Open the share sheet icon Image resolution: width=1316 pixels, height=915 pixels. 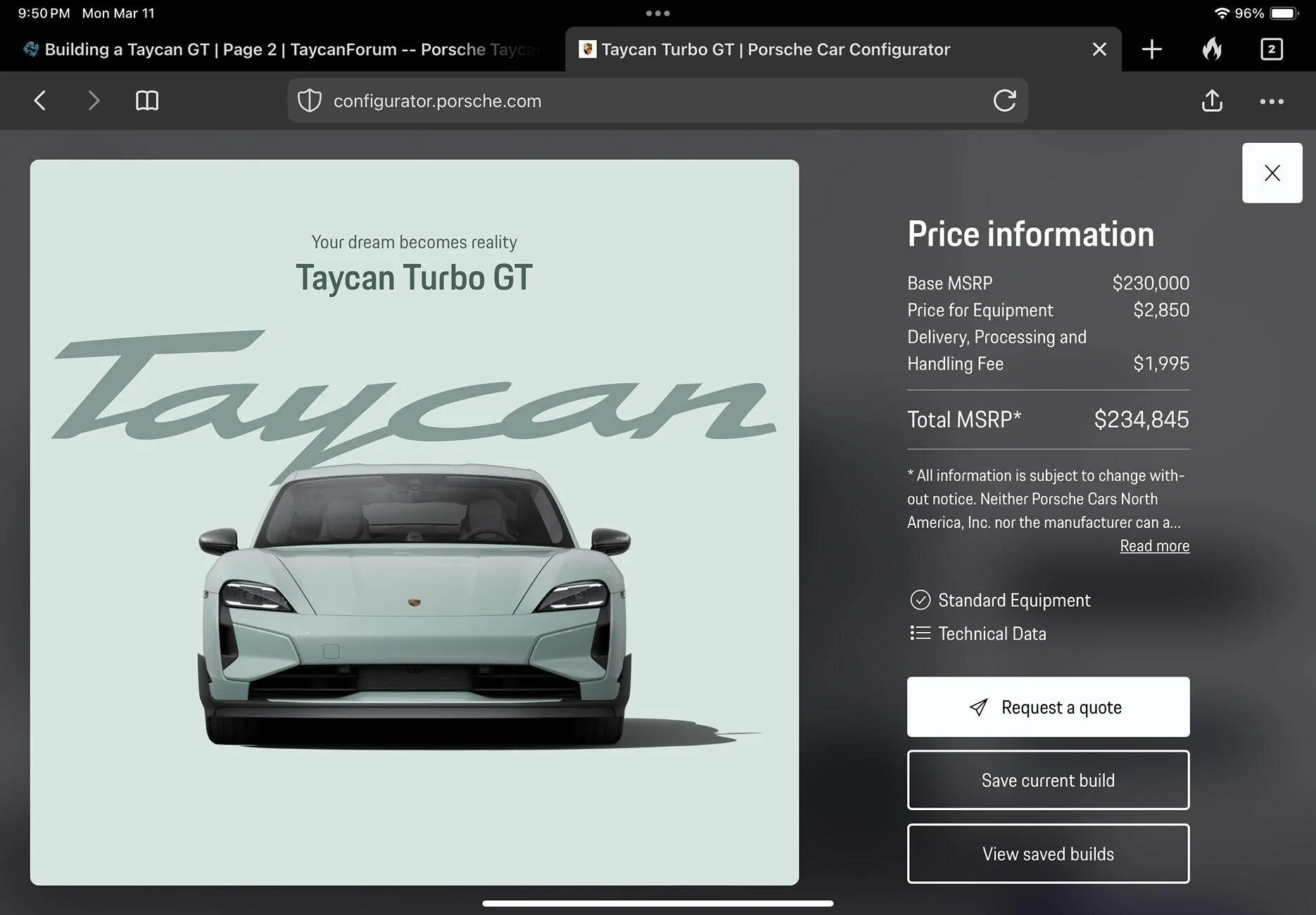(x=1212, y=101)
